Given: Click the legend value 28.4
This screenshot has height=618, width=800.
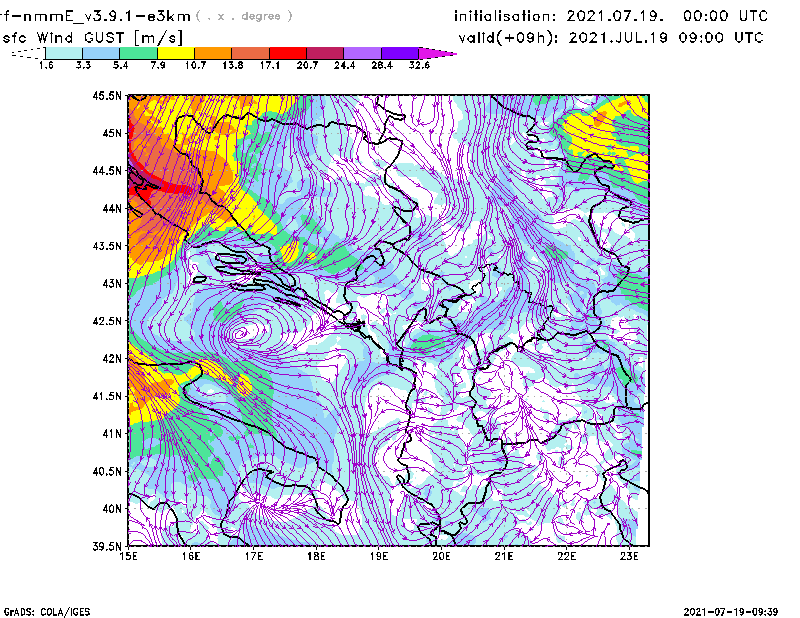Looking at the screenshot, I should tap(382, 65).
